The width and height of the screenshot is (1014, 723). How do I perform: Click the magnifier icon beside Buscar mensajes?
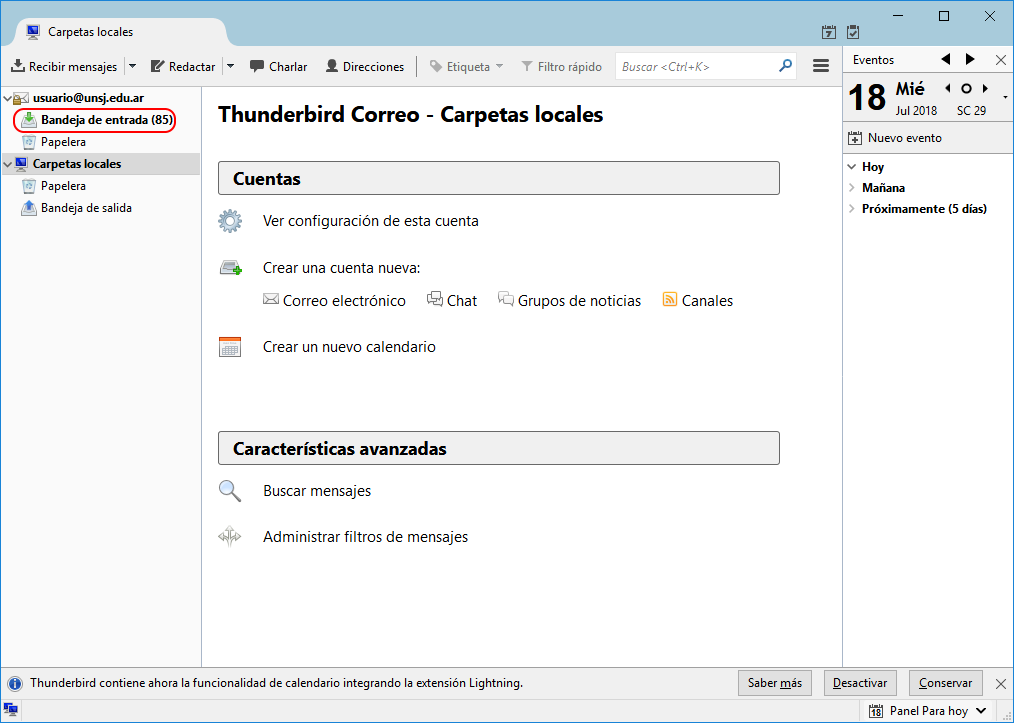coord(230,491)
